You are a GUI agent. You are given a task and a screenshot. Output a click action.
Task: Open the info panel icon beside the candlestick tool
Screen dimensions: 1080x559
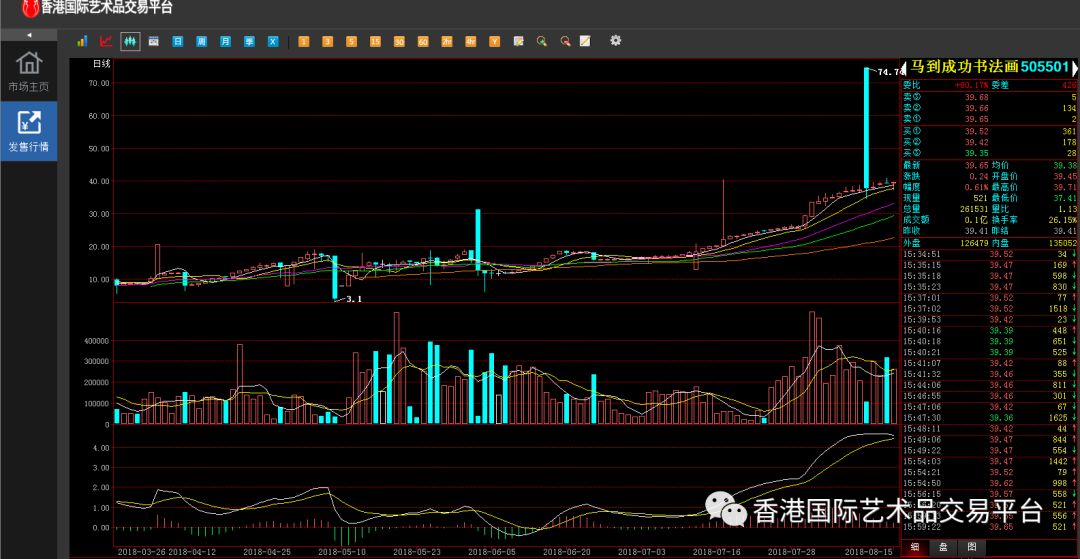[154, 41]
